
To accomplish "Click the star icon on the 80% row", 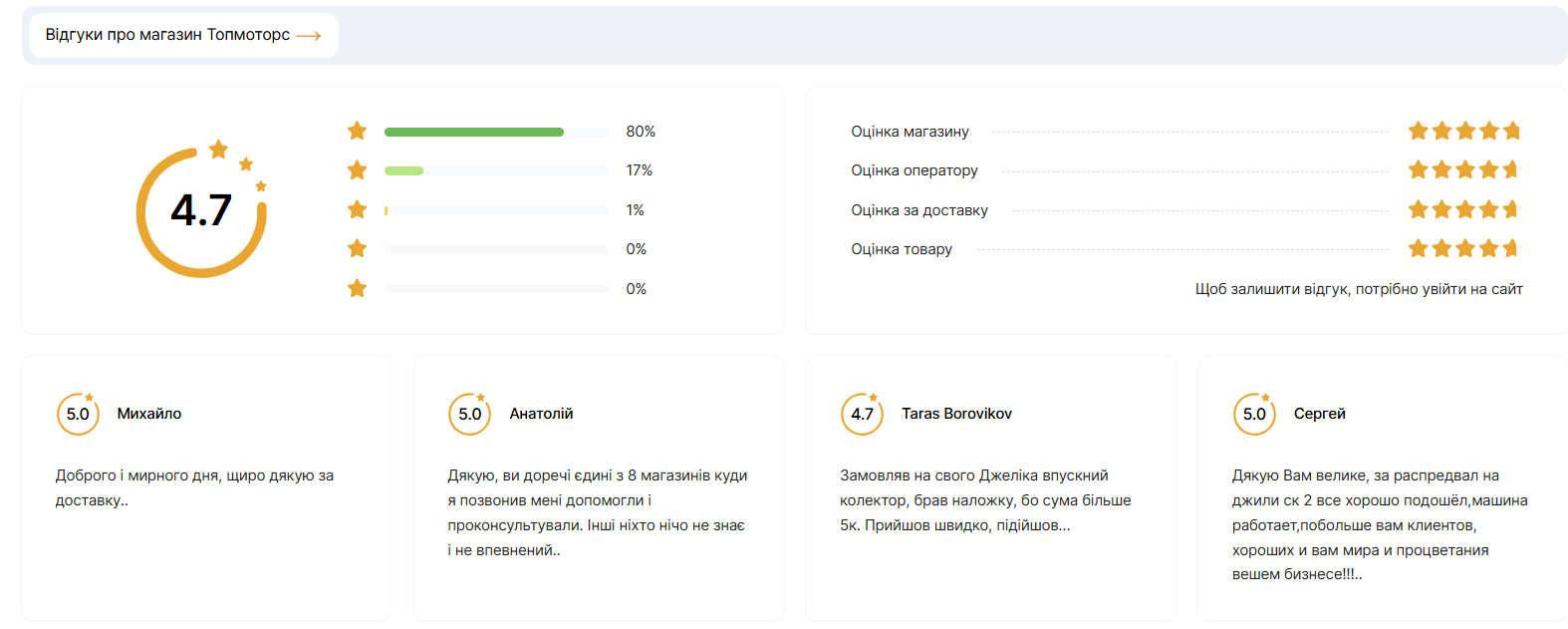I will 358,132.
